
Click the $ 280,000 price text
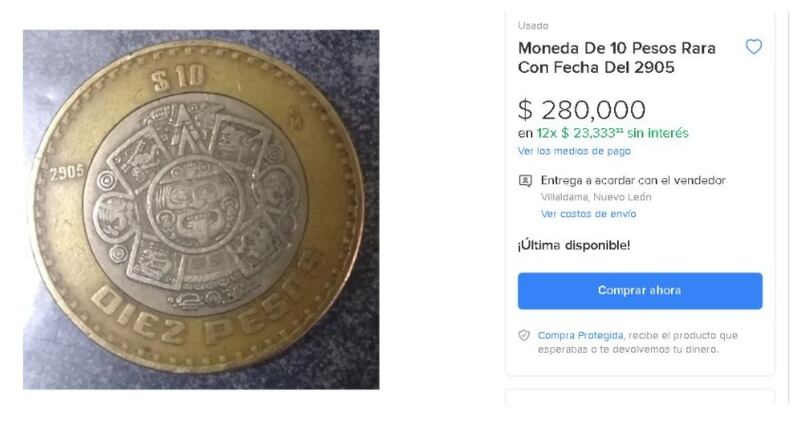pyautogui.click(x=582, y=110)
